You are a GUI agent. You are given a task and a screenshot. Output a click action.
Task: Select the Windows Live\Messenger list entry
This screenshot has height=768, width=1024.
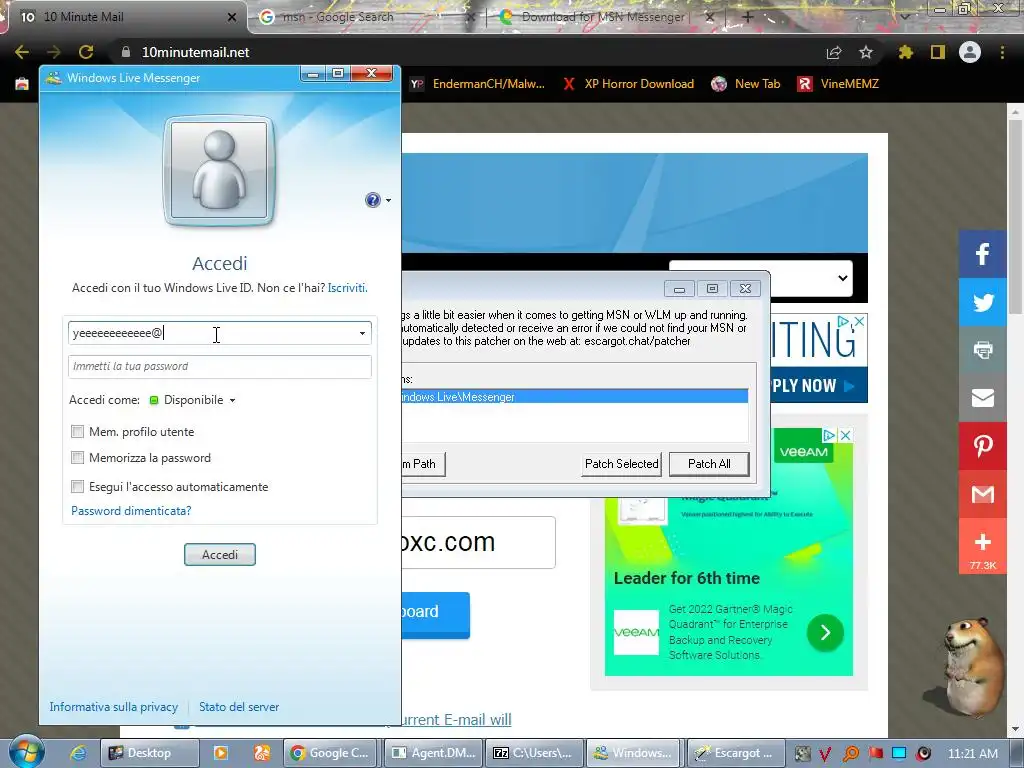575,397
